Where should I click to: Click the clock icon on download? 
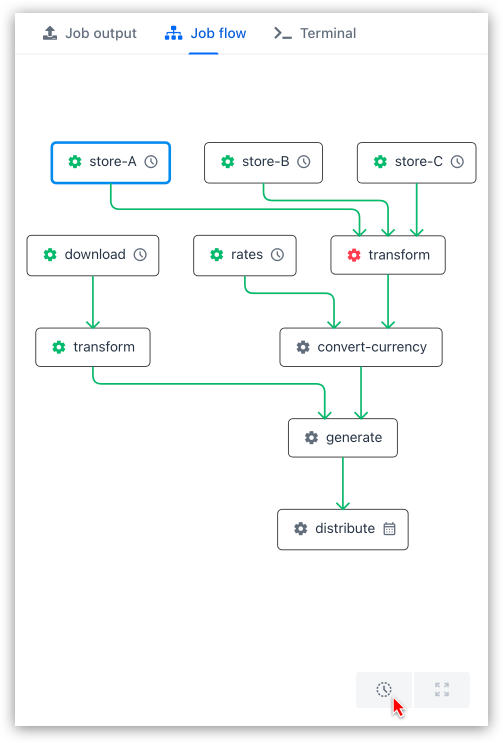point(140,254)
